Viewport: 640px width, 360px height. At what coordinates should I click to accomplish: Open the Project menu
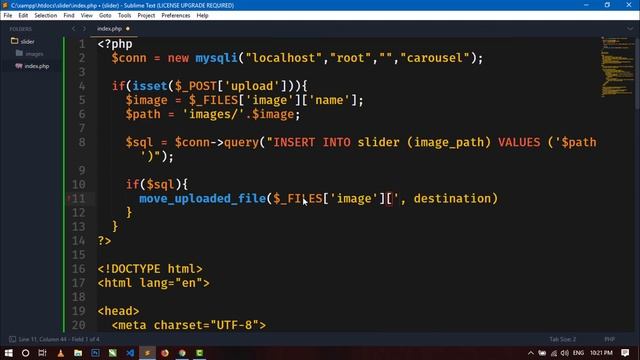146,16
